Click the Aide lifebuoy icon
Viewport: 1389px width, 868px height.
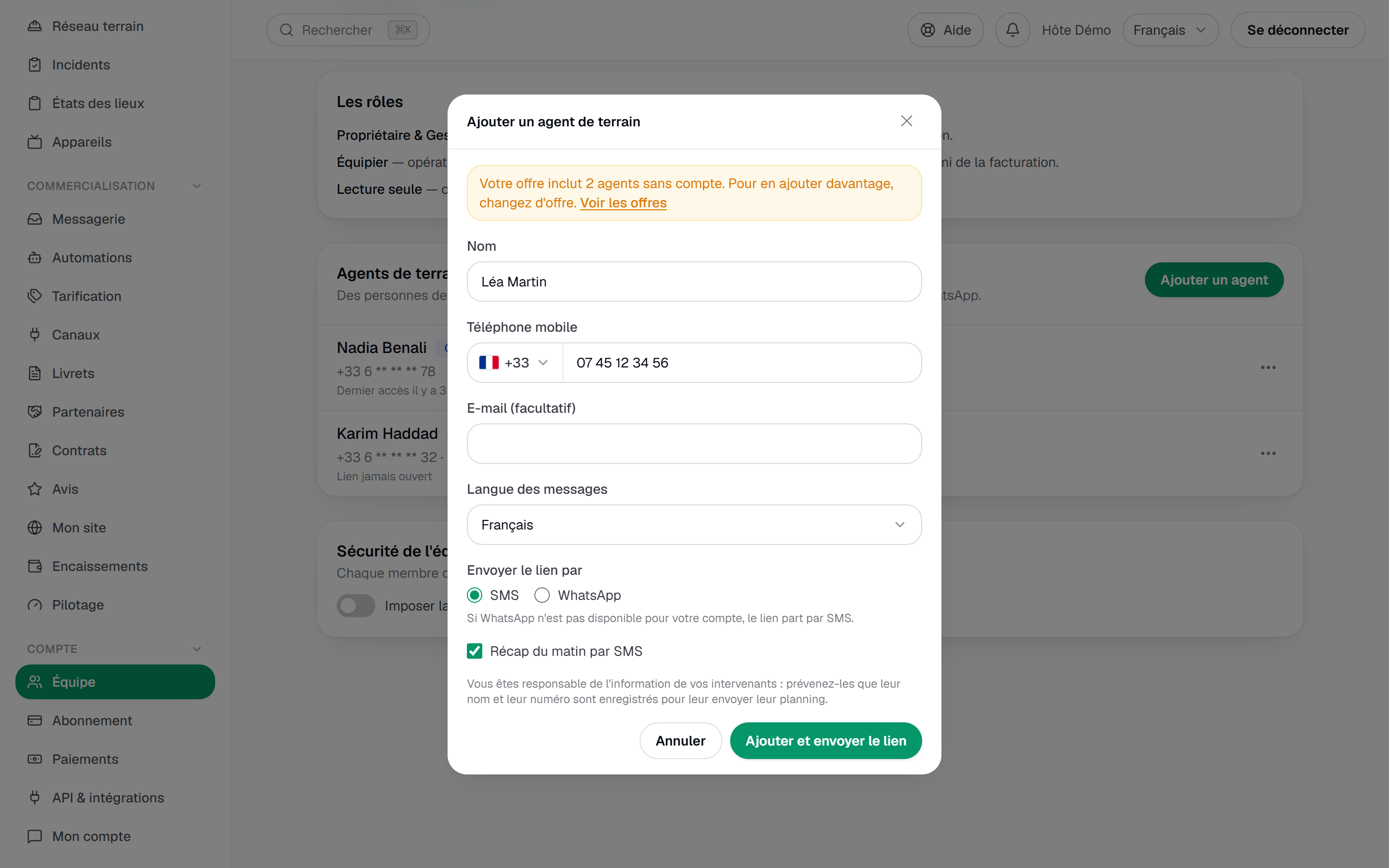(927, 30)
